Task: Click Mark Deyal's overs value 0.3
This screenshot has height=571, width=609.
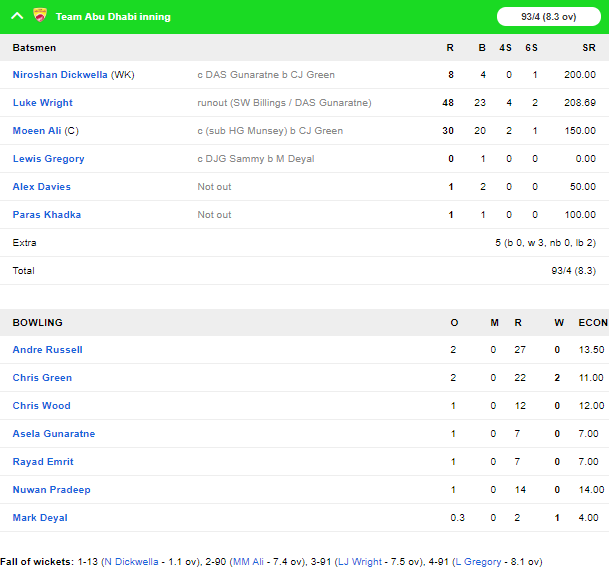Action: pyautogui.click(x=458, y=517)
